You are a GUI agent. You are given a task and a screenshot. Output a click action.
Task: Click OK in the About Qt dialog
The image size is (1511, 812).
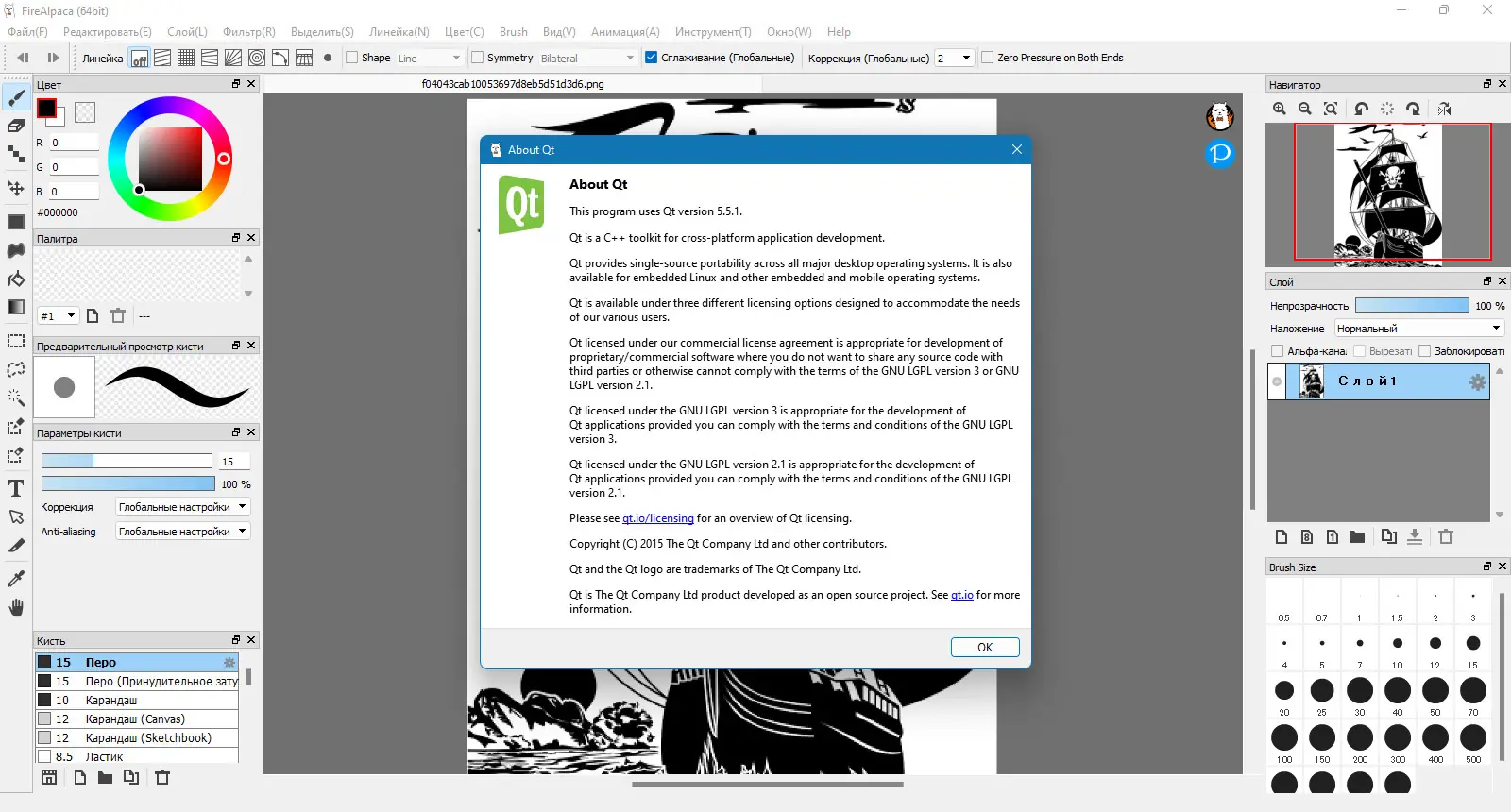(985, 647)
